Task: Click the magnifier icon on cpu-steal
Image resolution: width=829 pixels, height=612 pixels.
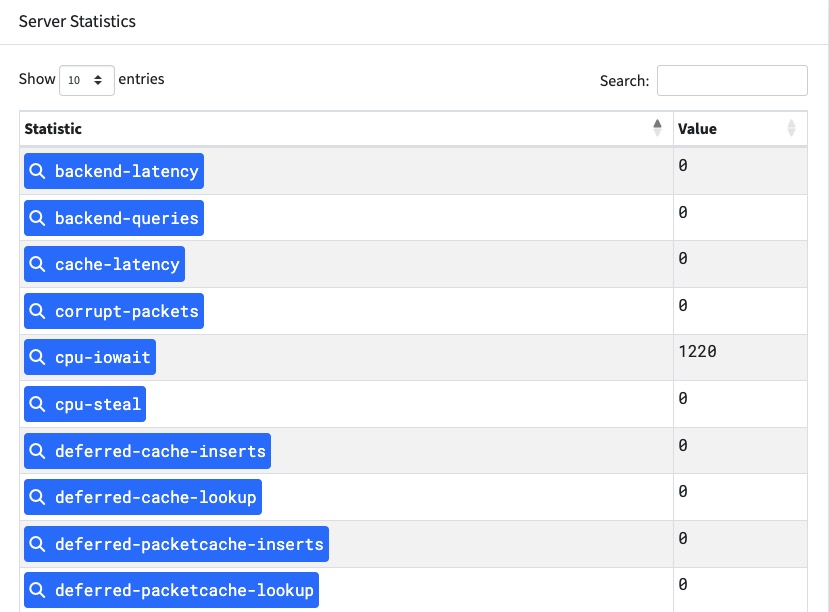Action: (38, 404)
